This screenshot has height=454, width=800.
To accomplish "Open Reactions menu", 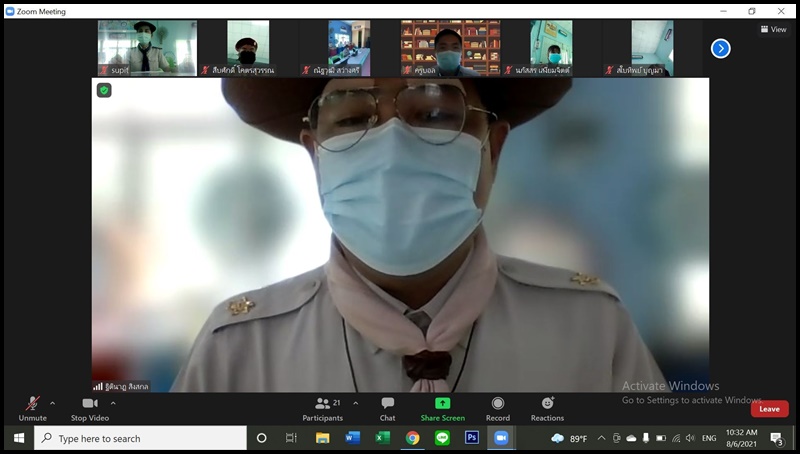I will tap(547, 409).
